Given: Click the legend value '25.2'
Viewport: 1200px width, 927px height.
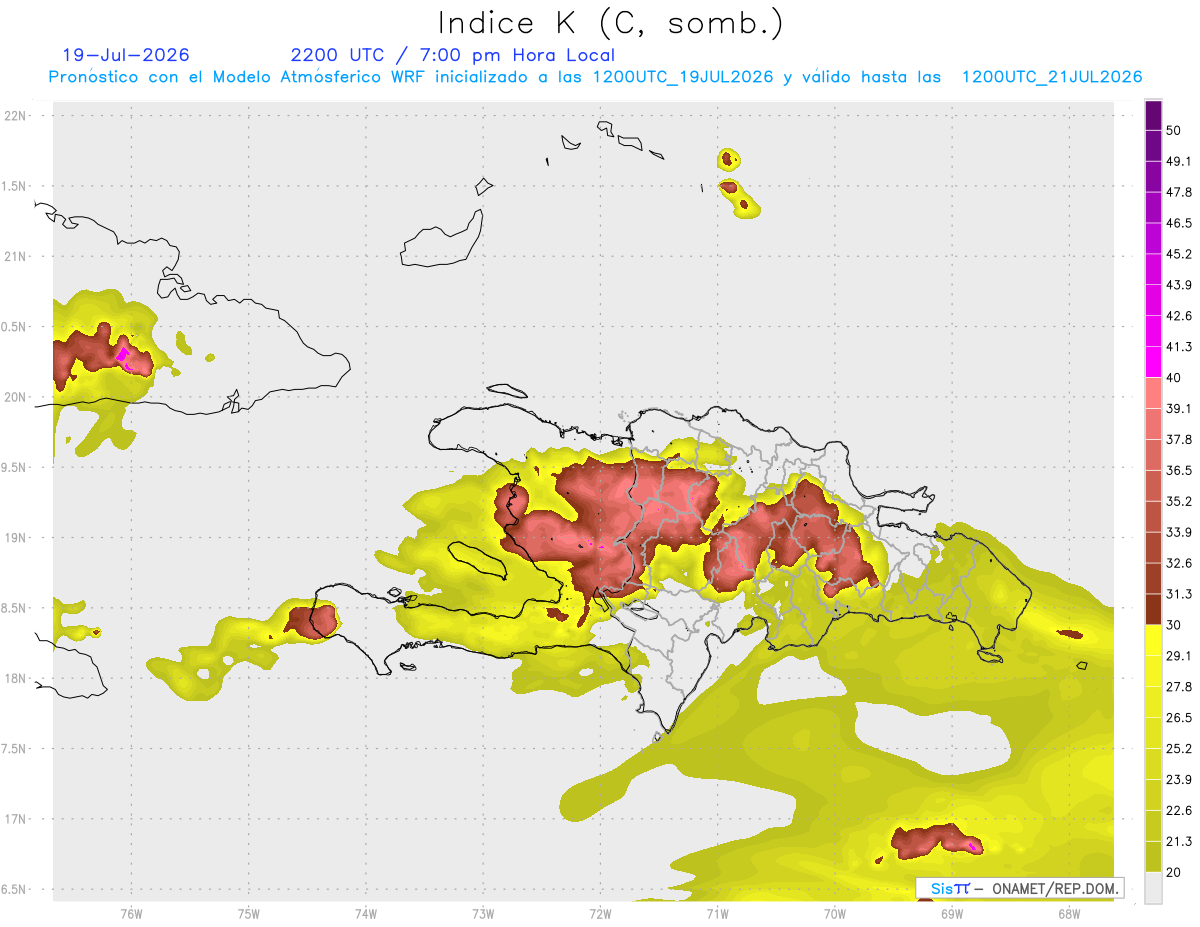Looking at the screenshot, I should pos(1179,749).
